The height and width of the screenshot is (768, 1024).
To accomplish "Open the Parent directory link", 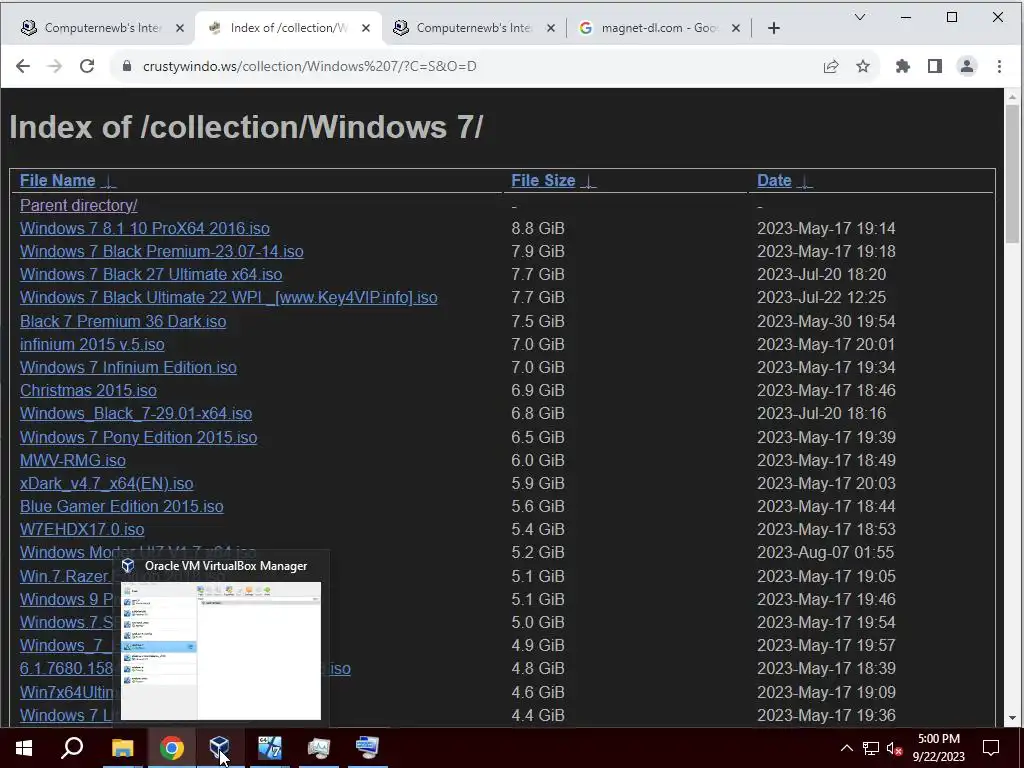I will pos(78,205).
